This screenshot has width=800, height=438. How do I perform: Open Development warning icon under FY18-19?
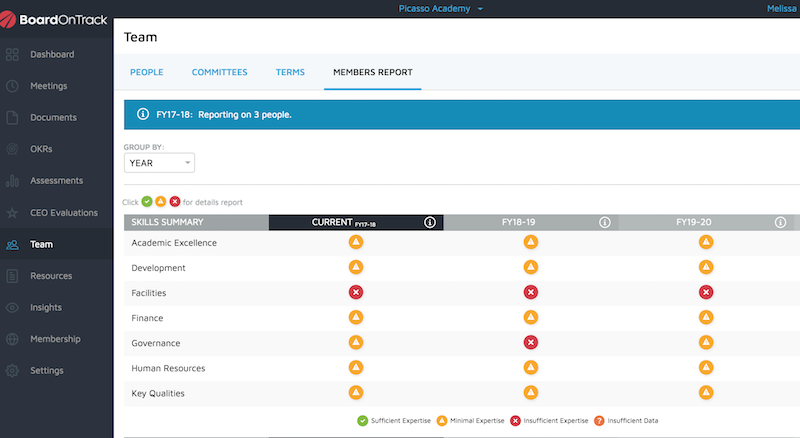(x=531, y=267)
